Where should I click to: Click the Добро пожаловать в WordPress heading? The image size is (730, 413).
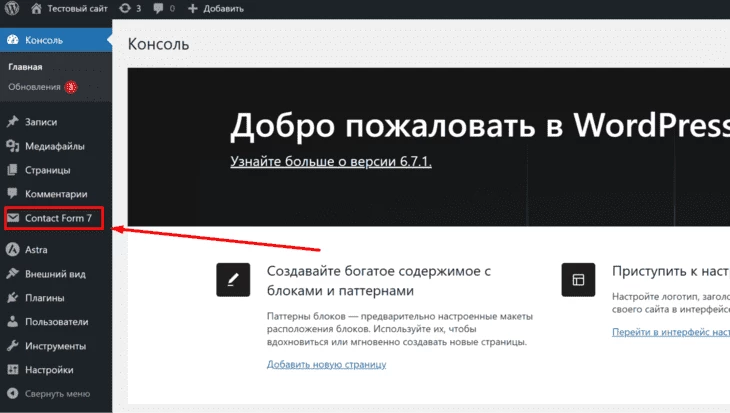click(480, 126)
